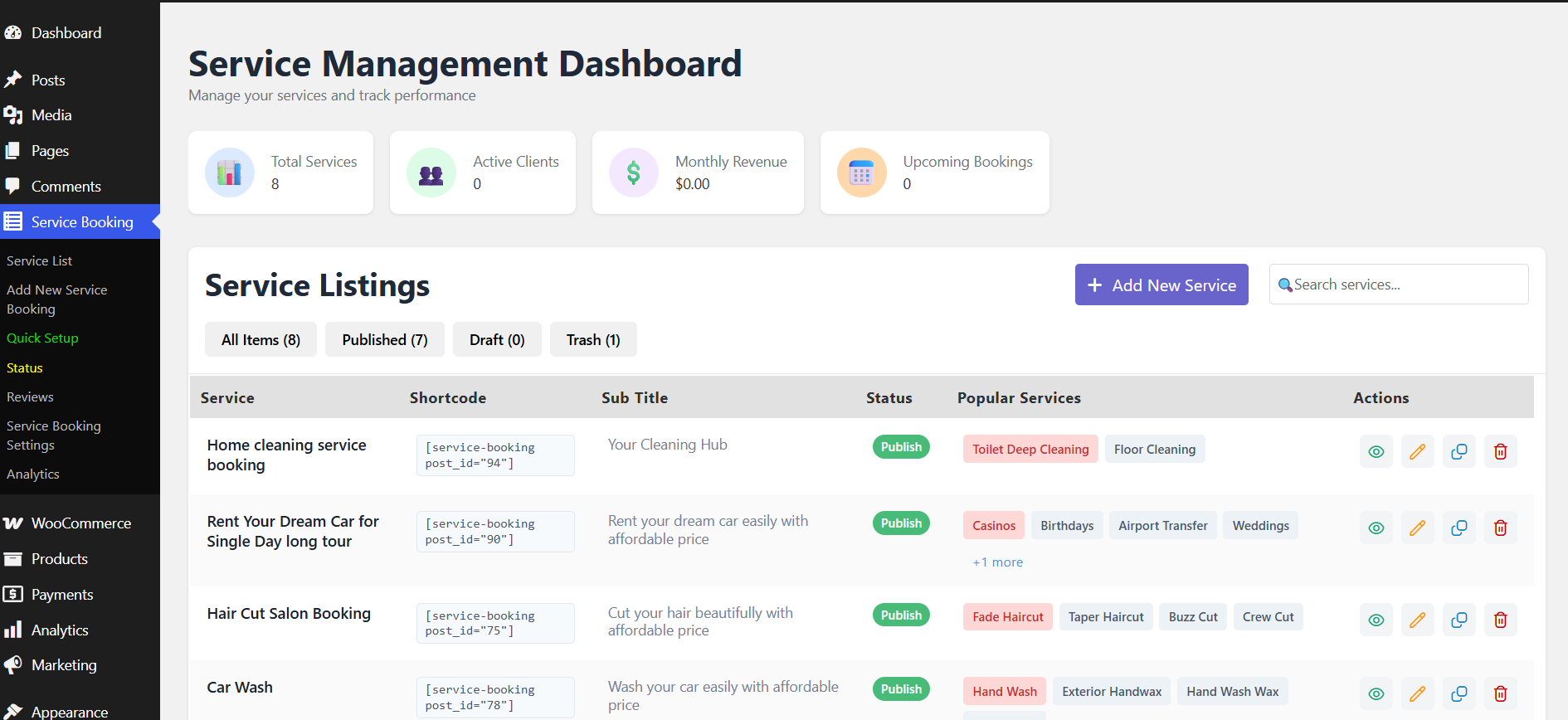
Task: Show the Trash (1) filter tab
Action: tap(592, 340)
